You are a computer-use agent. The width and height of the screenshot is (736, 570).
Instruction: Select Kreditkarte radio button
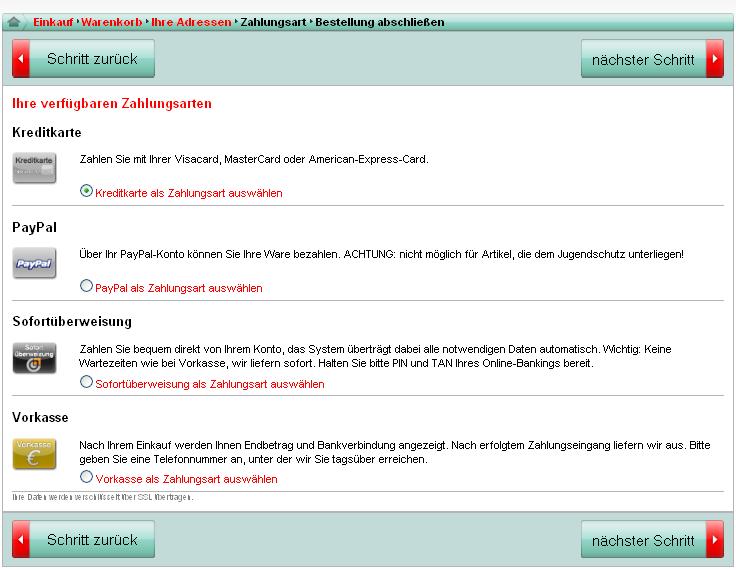click(86, 191)
